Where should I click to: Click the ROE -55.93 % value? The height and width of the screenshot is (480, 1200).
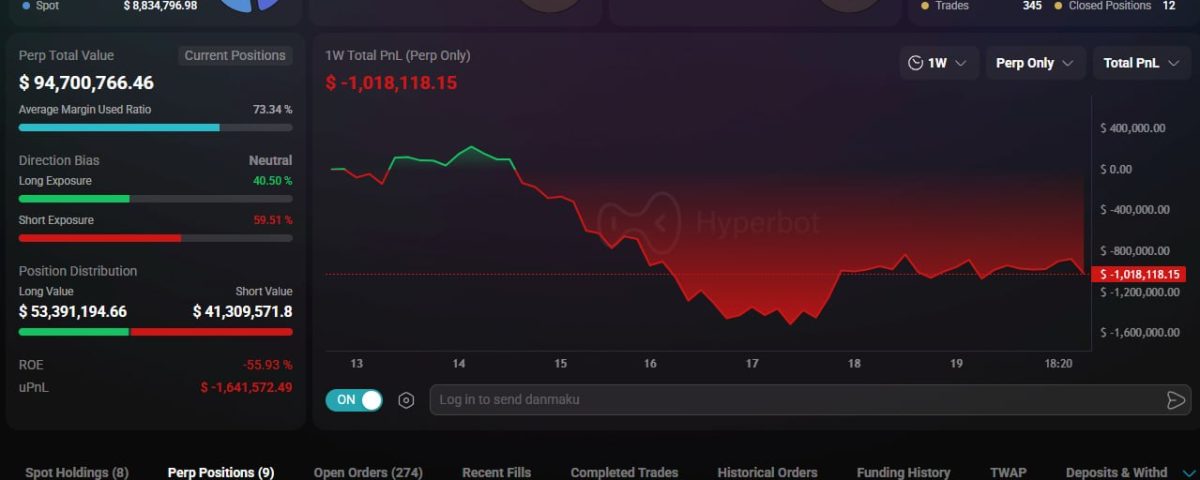[267, 365]
